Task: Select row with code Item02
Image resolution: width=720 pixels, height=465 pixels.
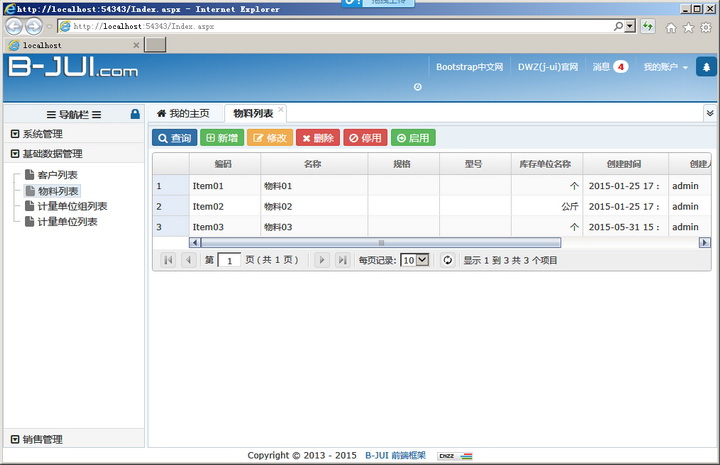Action: 432,207
